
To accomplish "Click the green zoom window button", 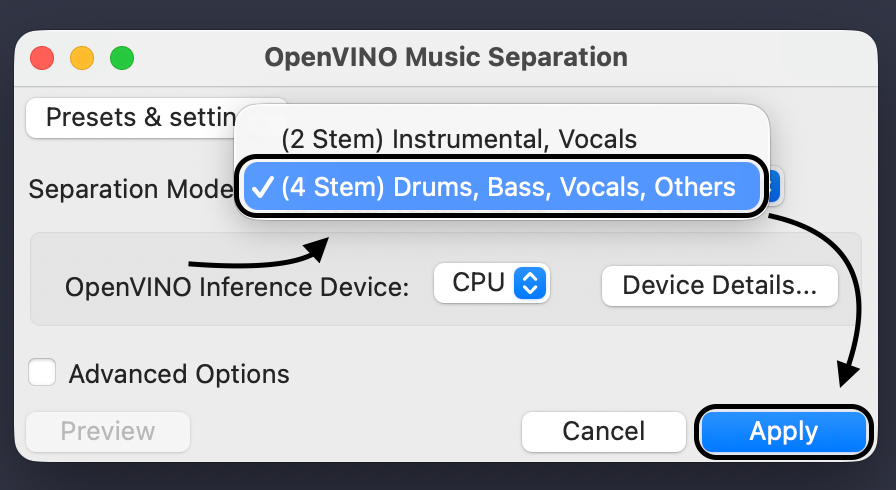I will 122,57.
